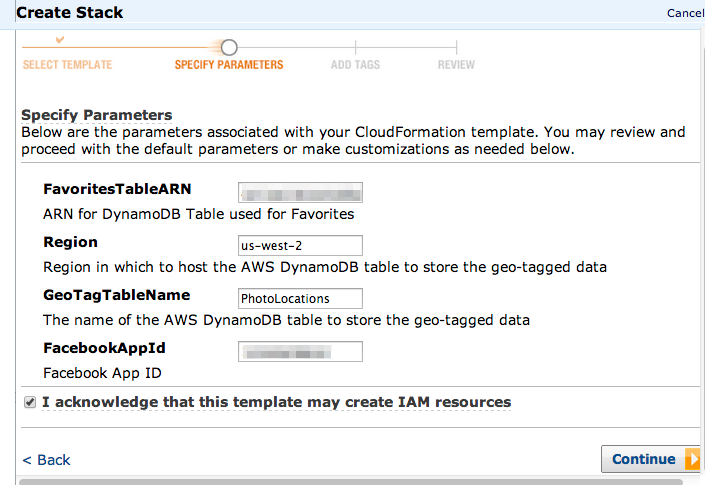Click 'The name of the AWS DynamoDB table' description
The width and height of the screenshot is (705, 485).
coord(286,320)
